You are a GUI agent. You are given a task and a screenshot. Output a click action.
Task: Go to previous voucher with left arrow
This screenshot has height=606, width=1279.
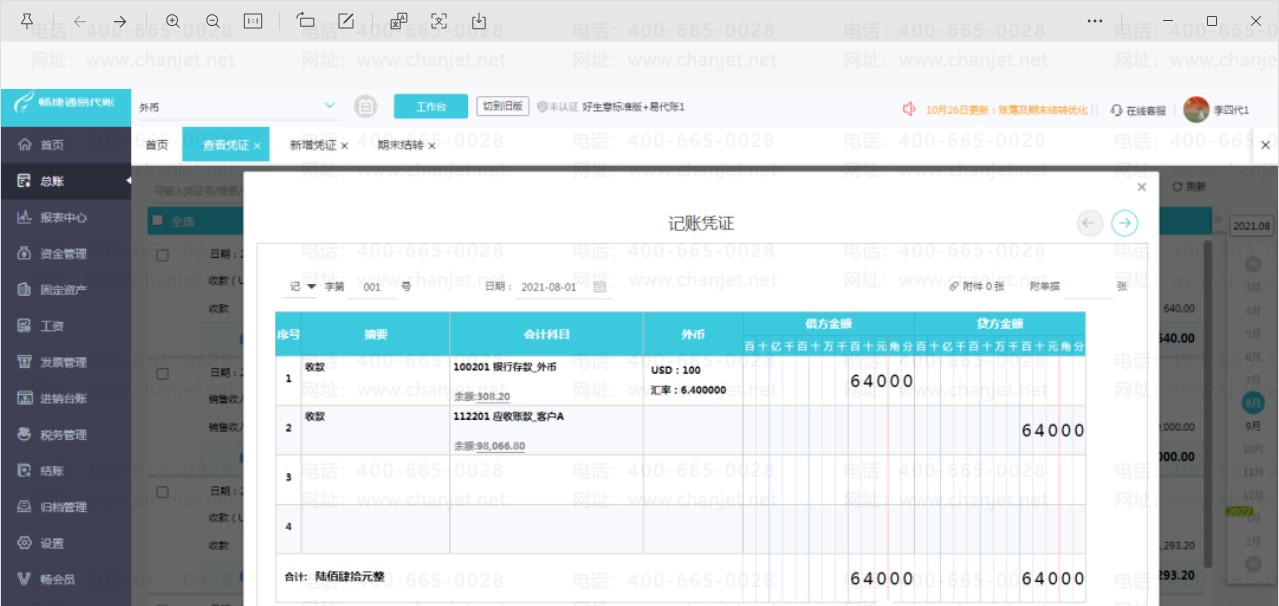click(1090, 223)
